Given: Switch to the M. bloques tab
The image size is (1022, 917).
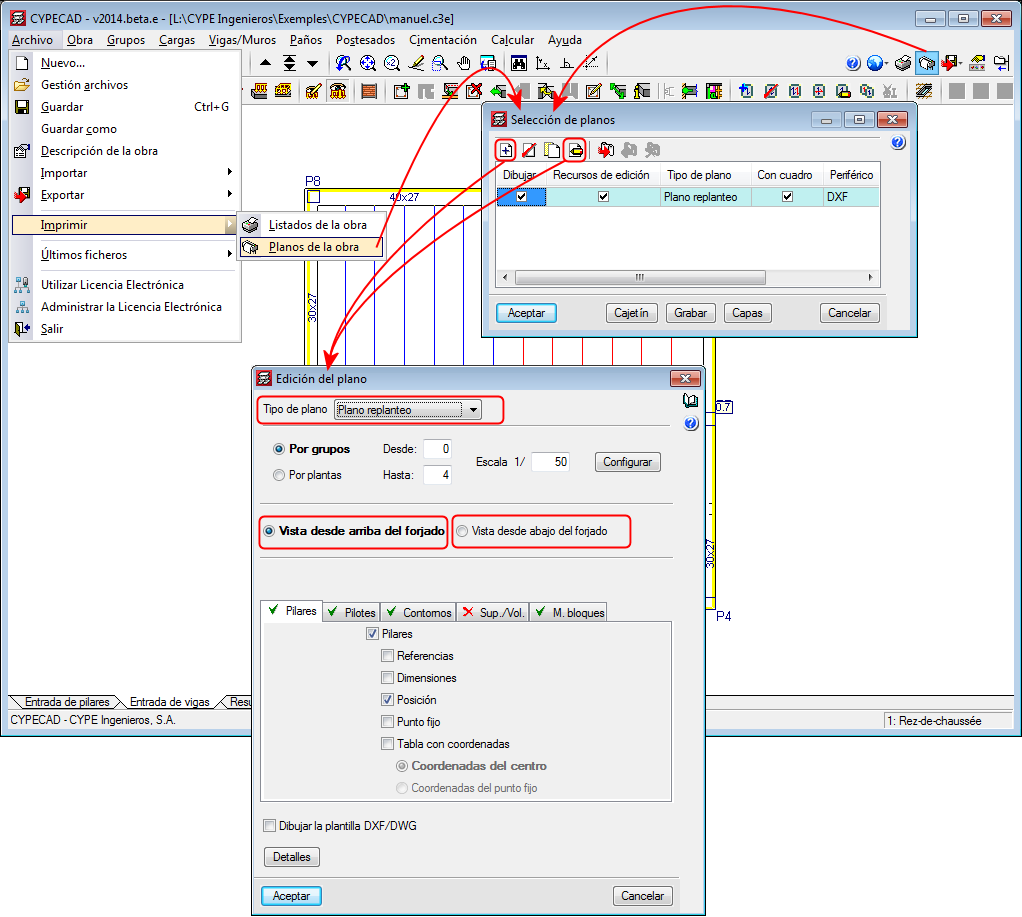Looking at the screenshot, I should tap(570, 613).
